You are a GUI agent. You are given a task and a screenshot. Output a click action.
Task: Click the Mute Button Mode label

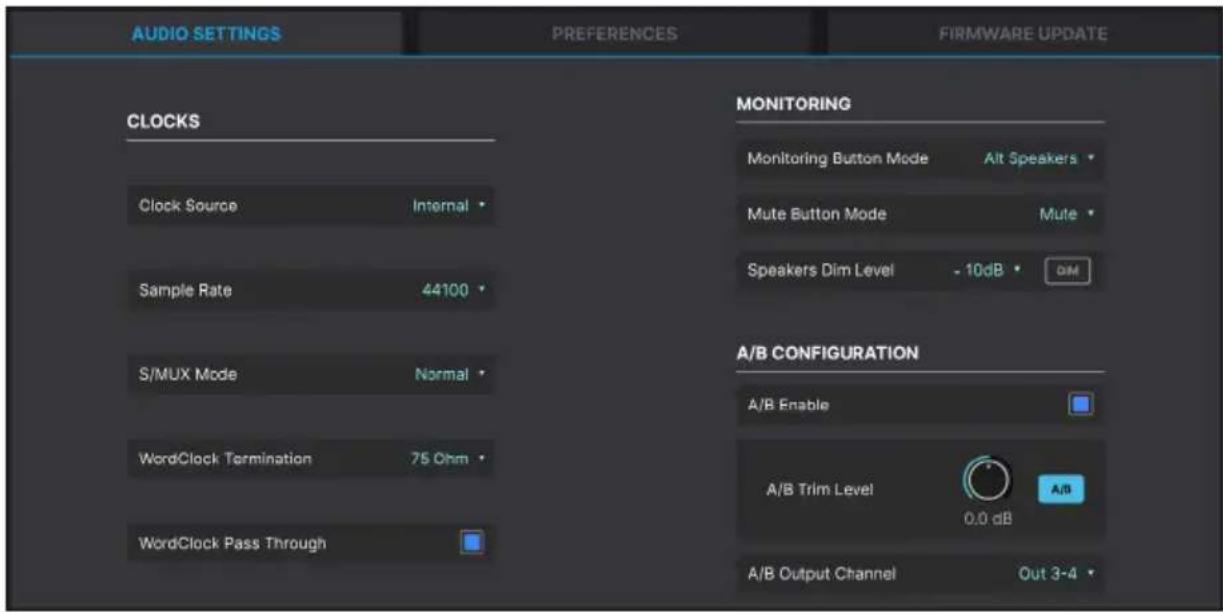coord(817,214)
